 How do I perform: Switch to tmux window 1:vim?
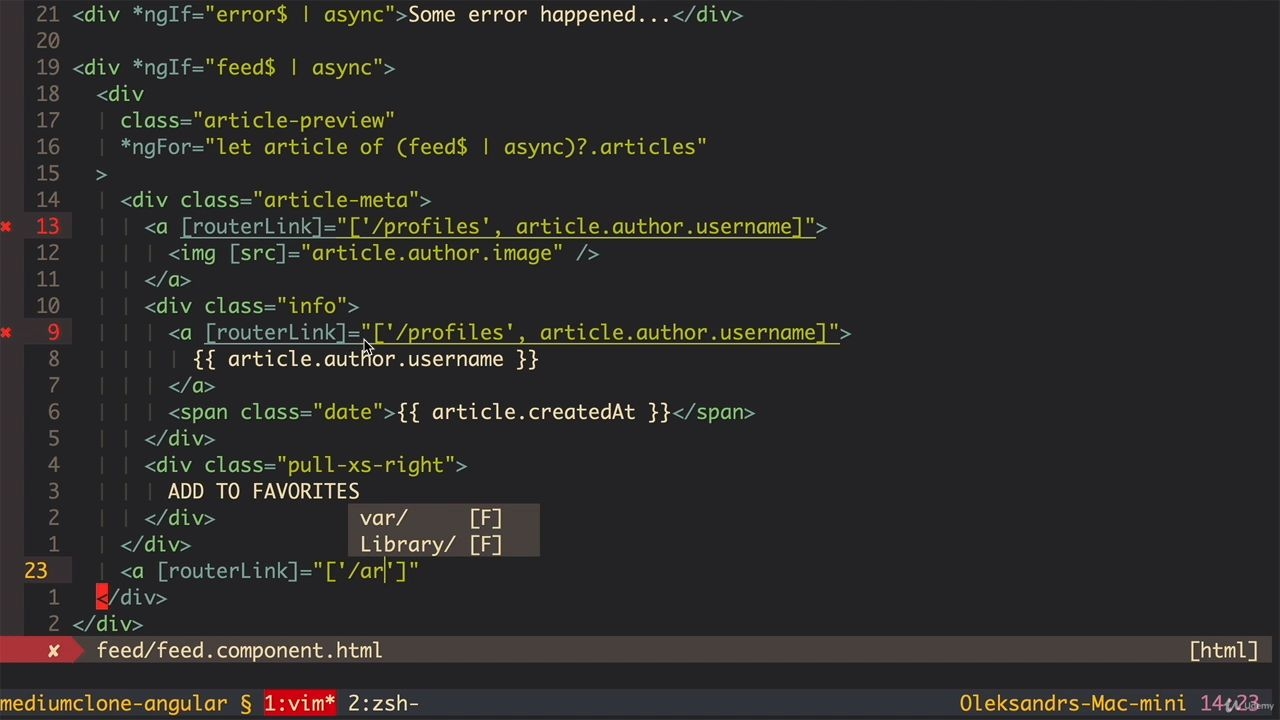click(300, 703)
